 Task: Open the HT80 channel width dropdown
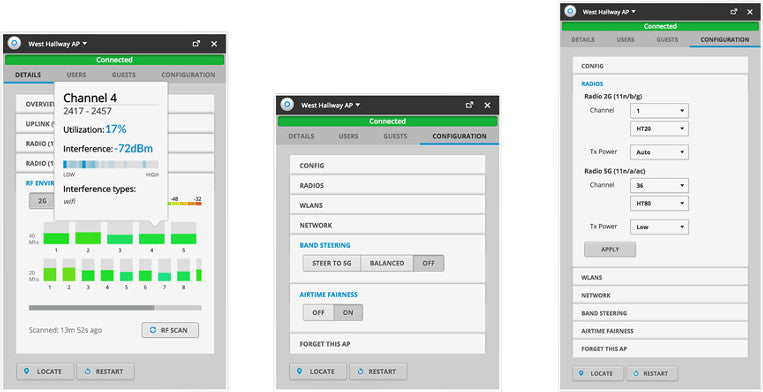[659, 204]
